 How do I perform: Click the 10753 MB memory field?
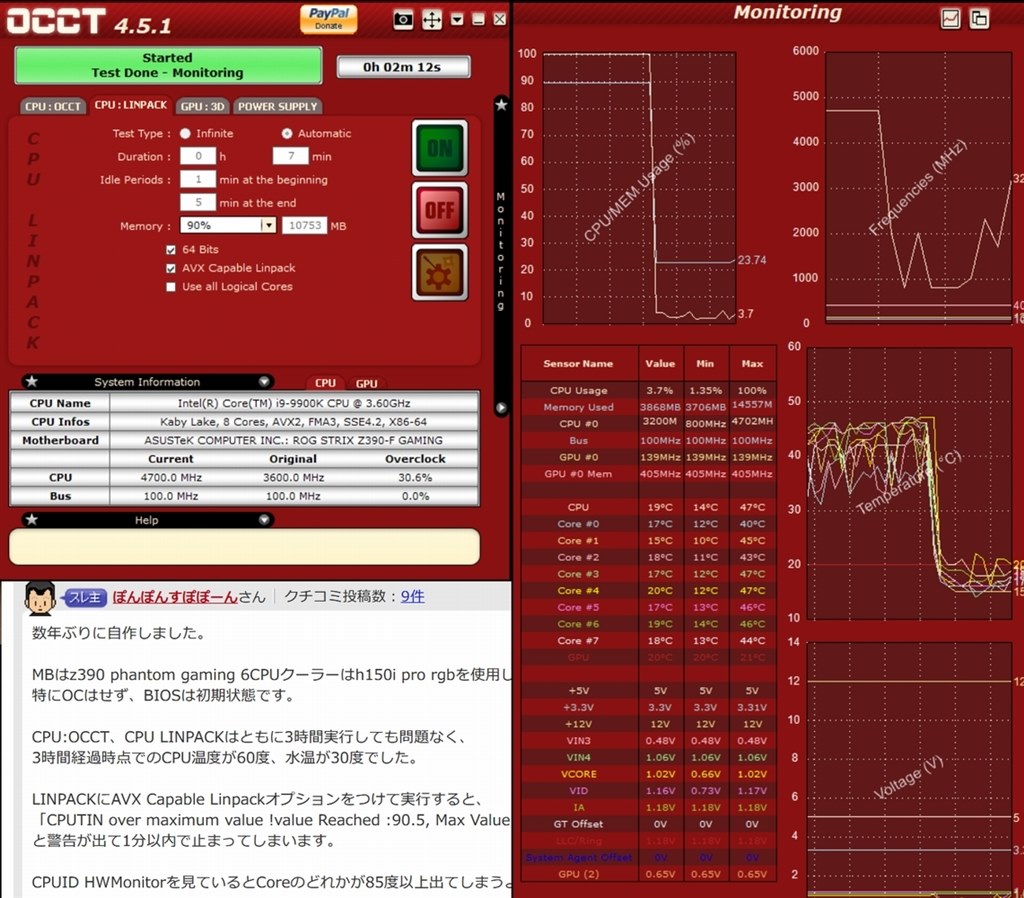304,225
